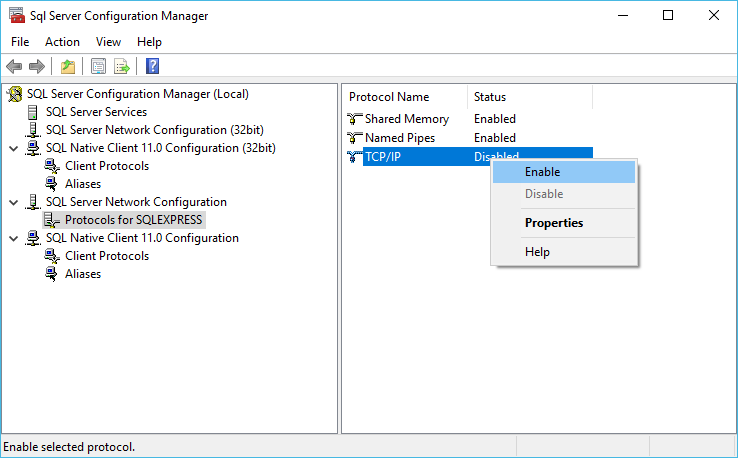Click the SQL Server Services icon
Screen dimensions: 738x458
33,112
